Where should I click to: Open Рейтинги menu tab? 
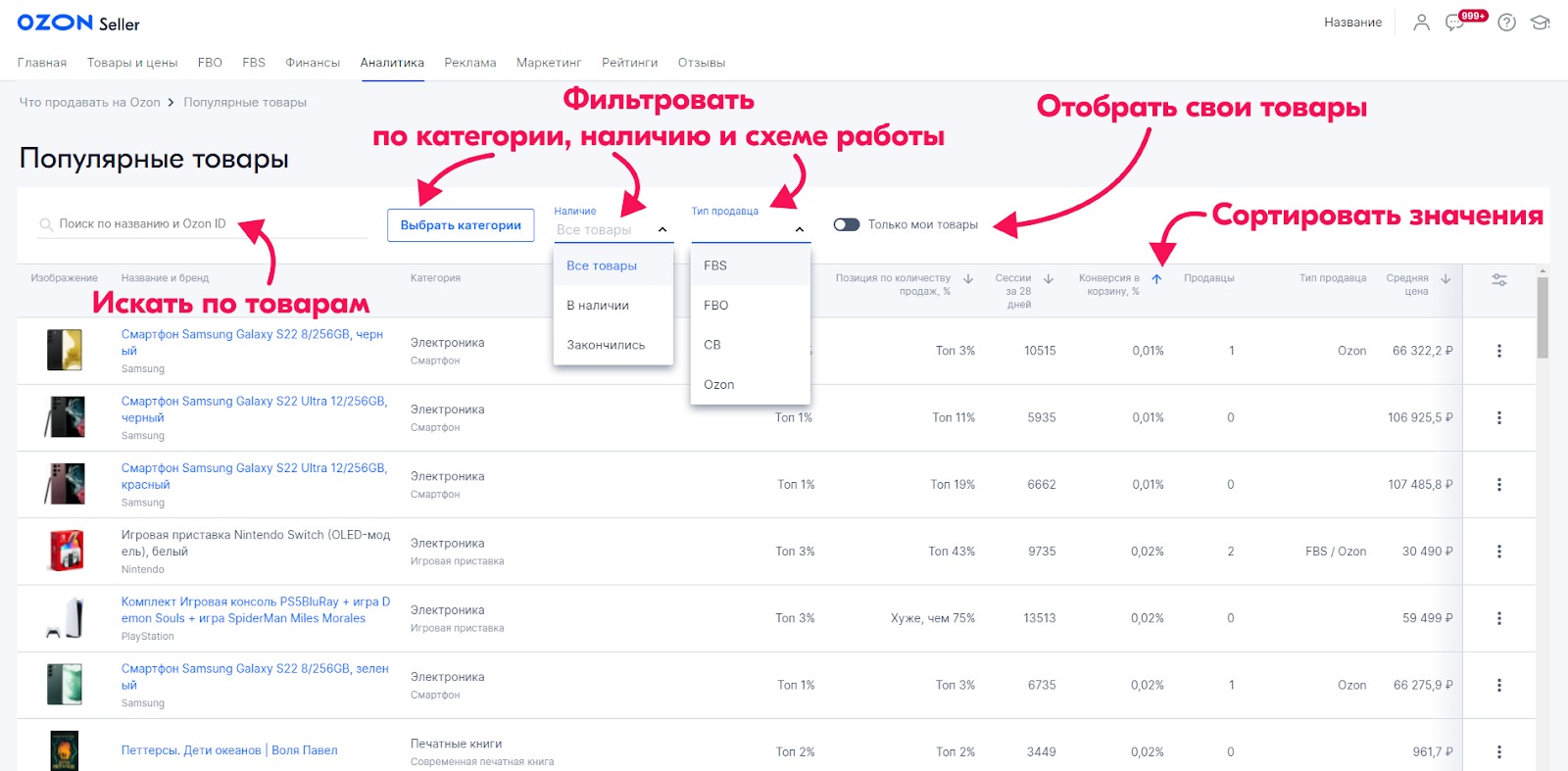point(630,63)
